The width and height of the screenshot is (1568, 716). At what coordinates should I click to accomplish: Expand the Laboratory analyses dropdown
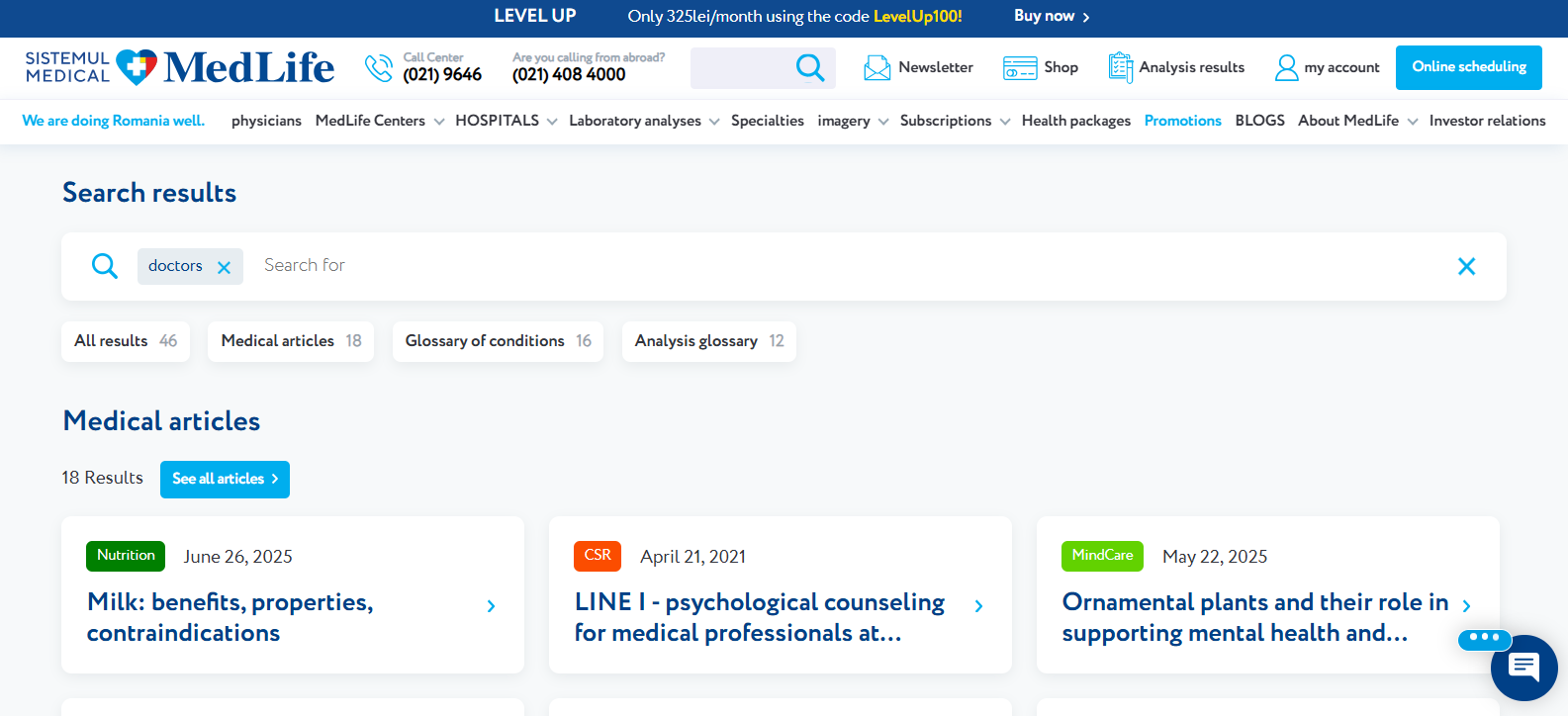point(714,122)
